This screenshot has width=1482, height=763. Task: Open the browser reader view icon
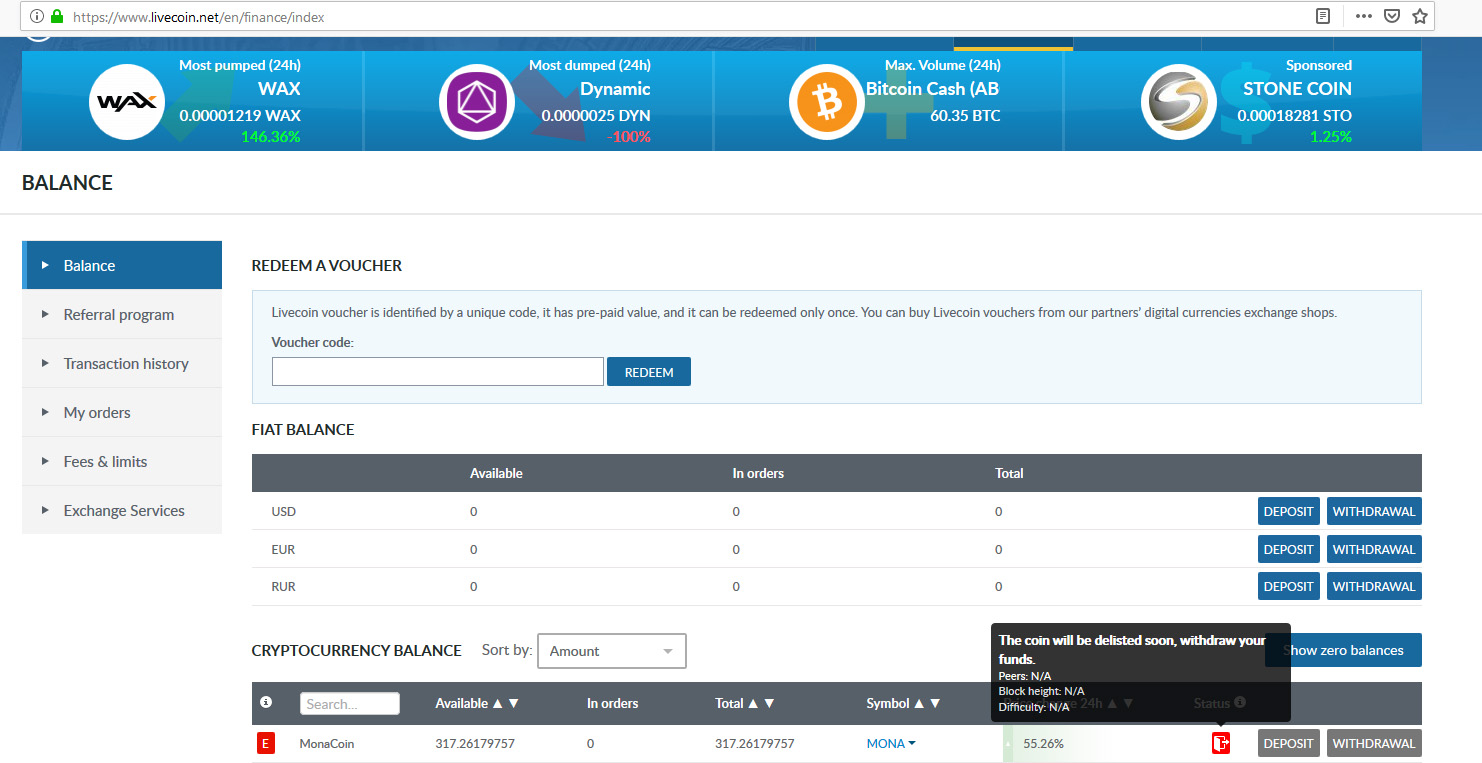pos(1323,16)
